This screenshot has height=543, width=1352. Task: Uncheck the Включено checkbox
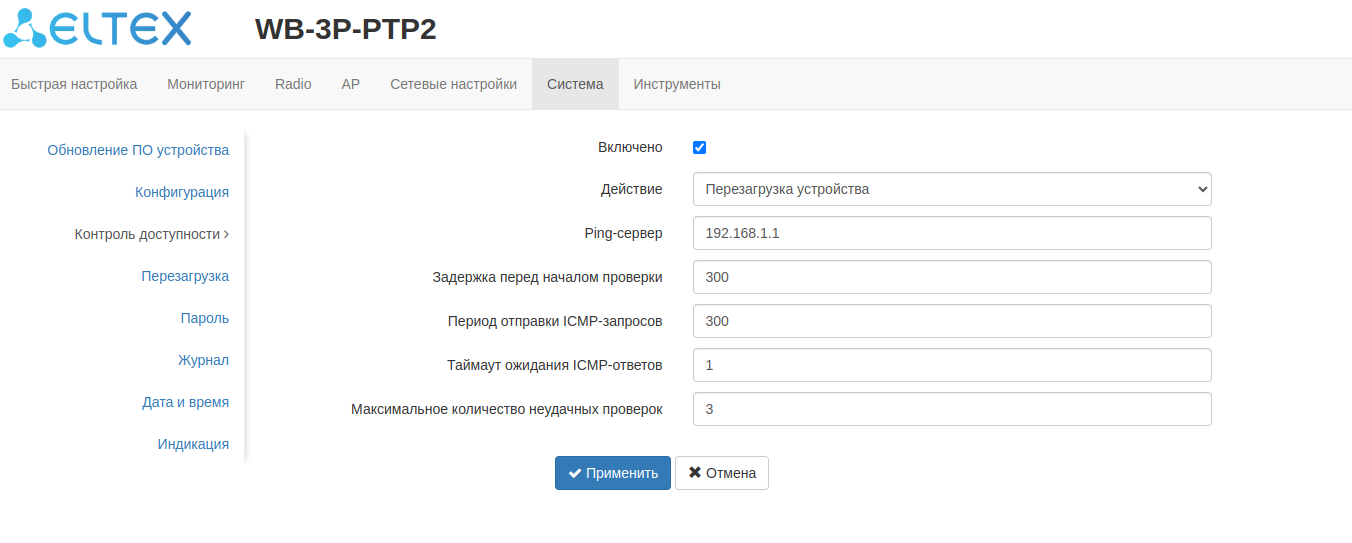point(700,148)
